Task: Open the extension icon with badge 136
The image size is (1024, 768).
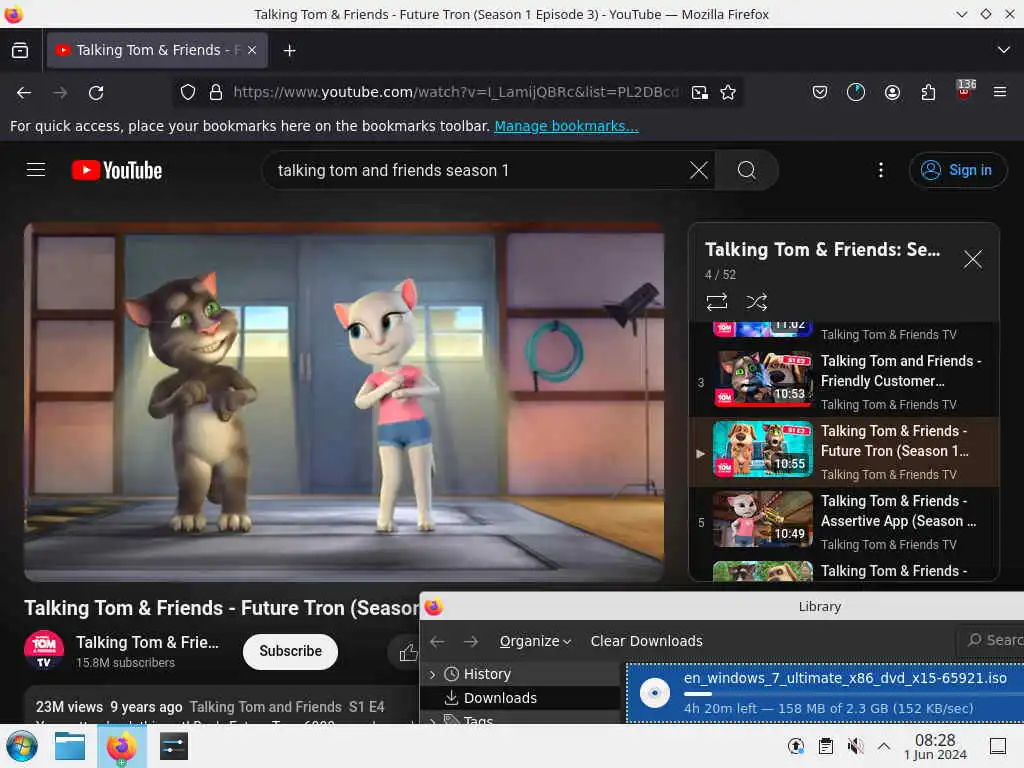Action: 965,91
